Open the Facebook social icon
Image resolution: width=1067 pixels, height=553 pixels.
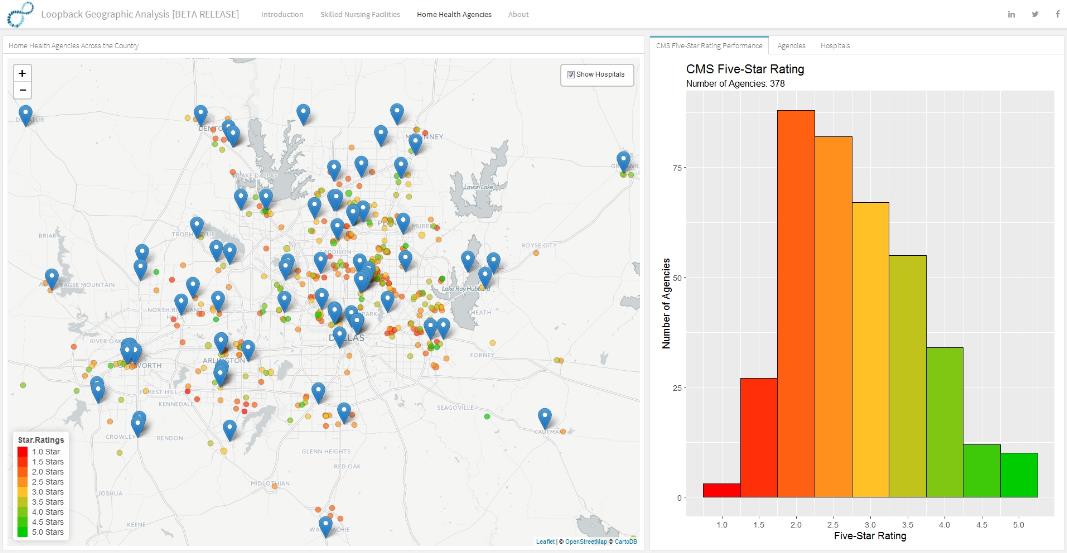(1056, 15)
